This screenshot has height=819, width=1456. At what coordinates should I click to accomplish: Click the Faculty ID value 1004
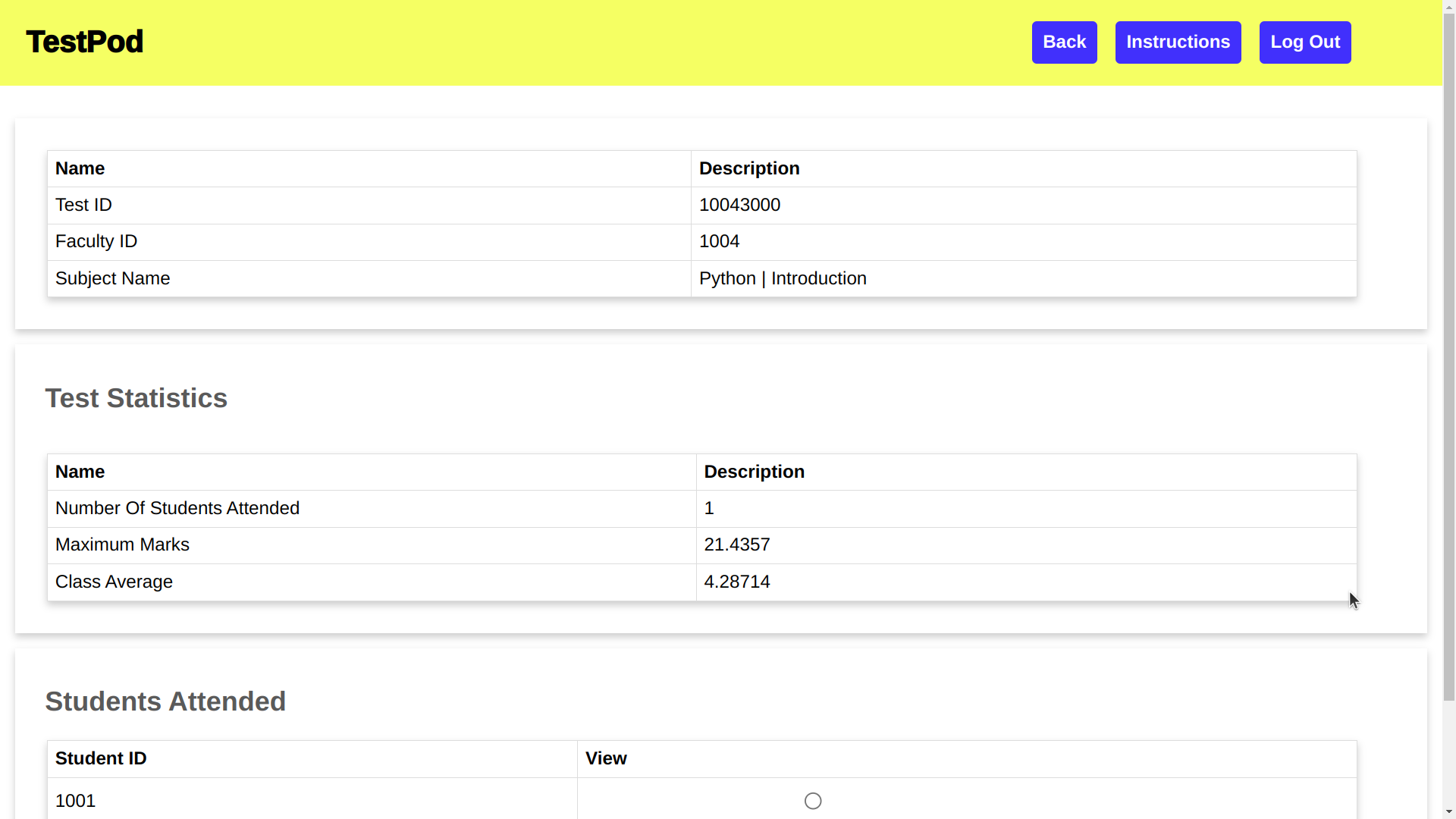719,241
